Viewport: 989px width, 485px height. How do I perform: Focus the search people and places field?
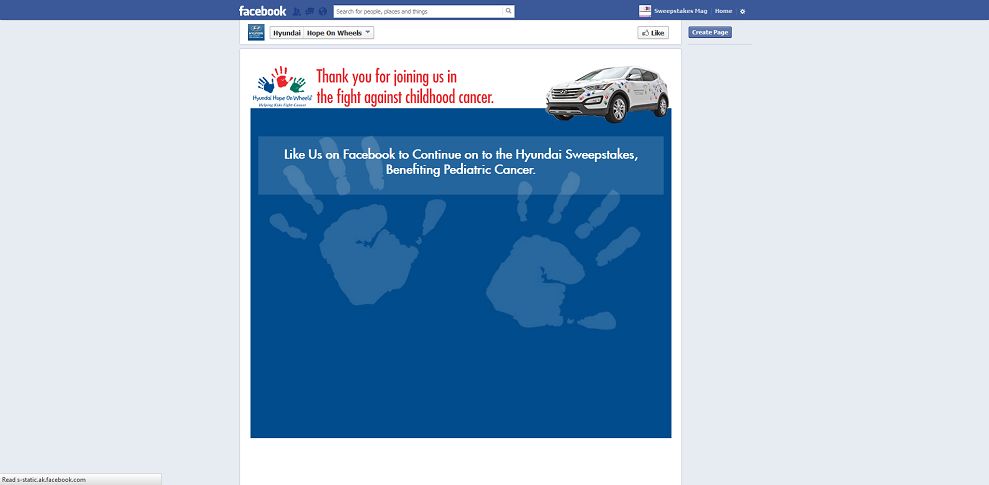coord(418,11)
